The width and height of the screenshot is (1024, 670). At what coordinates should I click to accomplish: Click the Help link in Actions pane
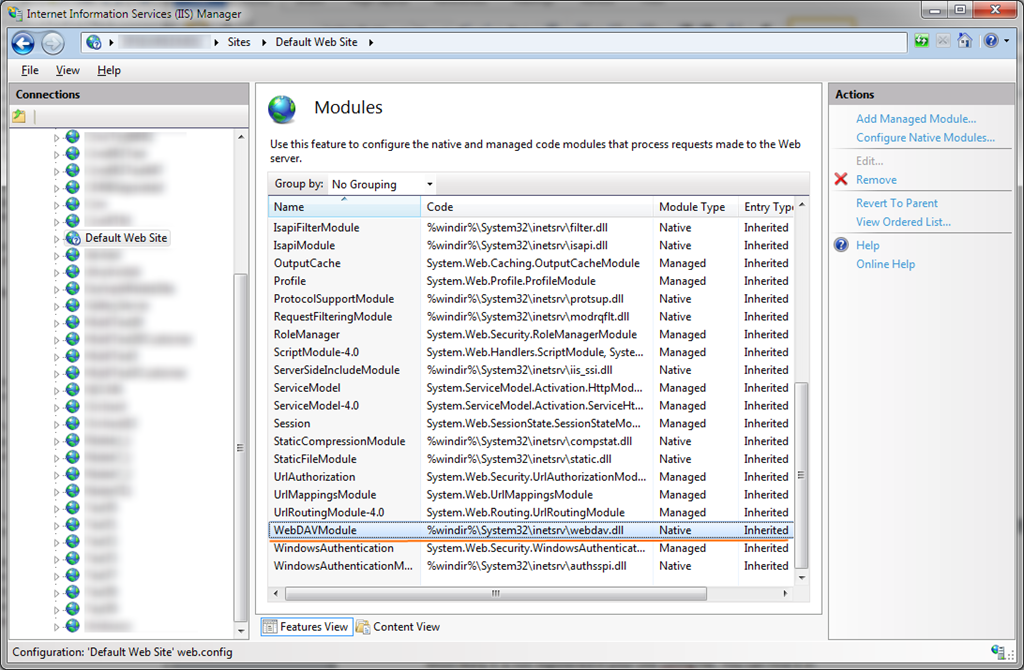(x=867, y=246)
